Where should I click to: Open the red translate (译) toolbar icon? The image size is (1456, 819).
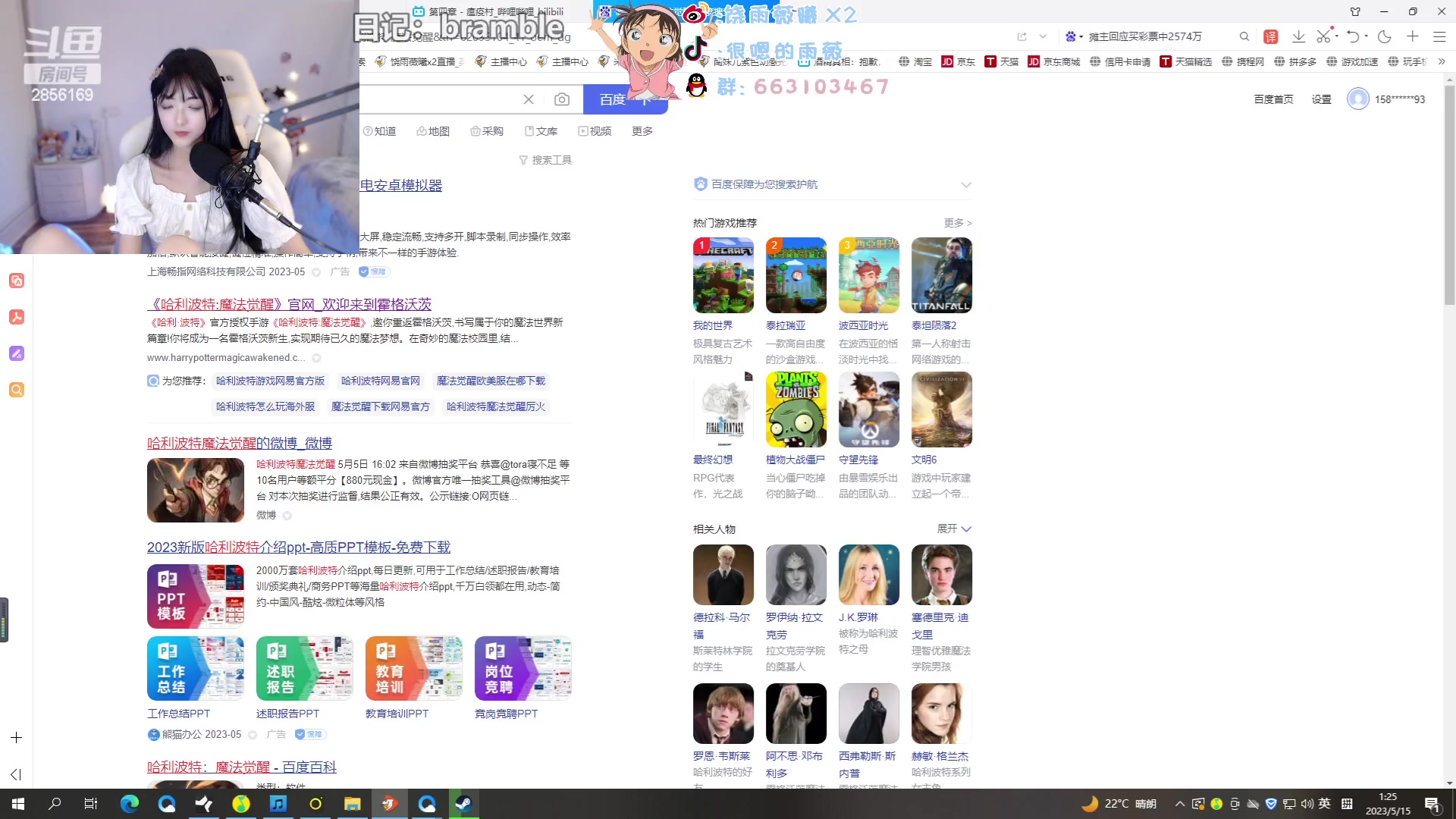[1271, 36]
